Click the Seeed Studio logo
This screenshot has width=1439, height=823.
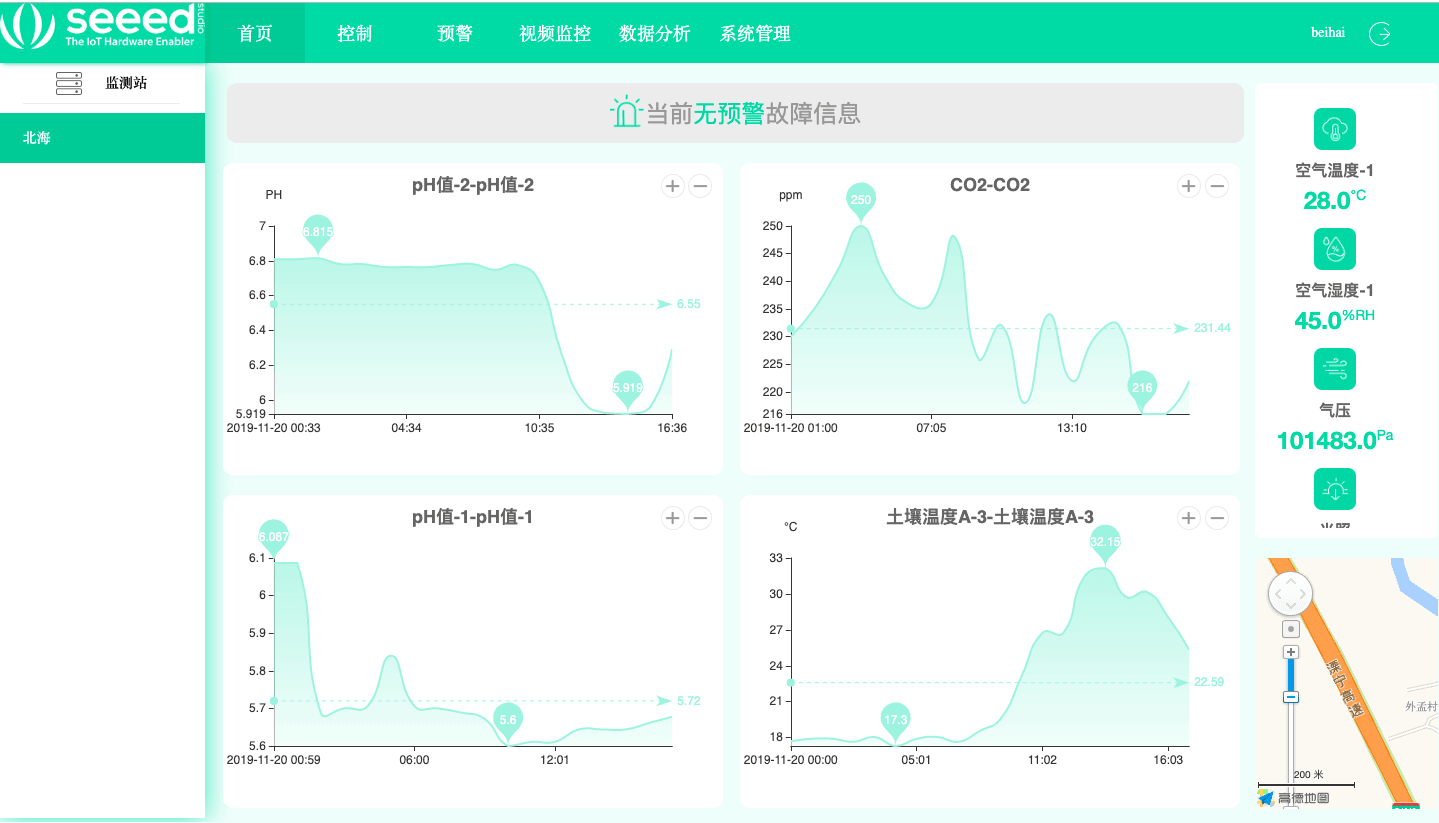pos(100,27)
